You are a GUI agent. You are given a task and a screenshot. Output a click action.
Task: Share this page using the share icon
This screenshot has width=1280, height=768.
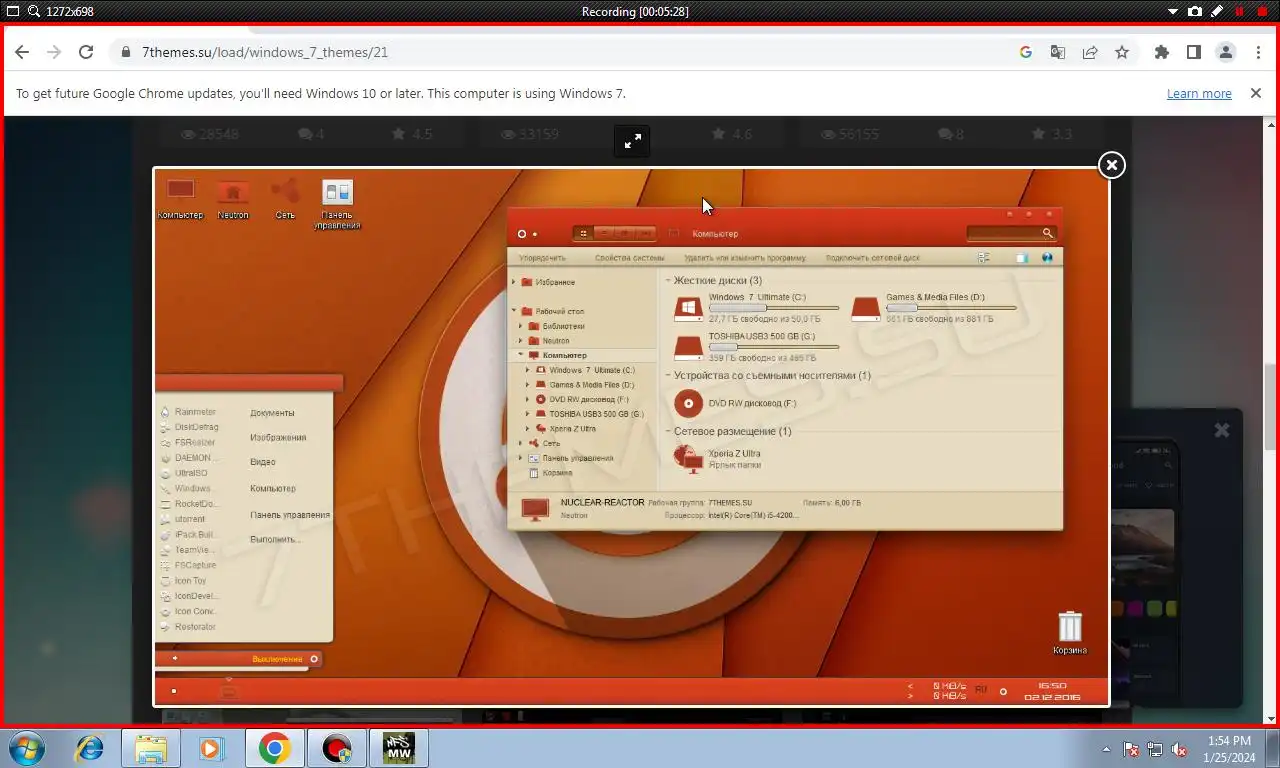(1090, 52)
